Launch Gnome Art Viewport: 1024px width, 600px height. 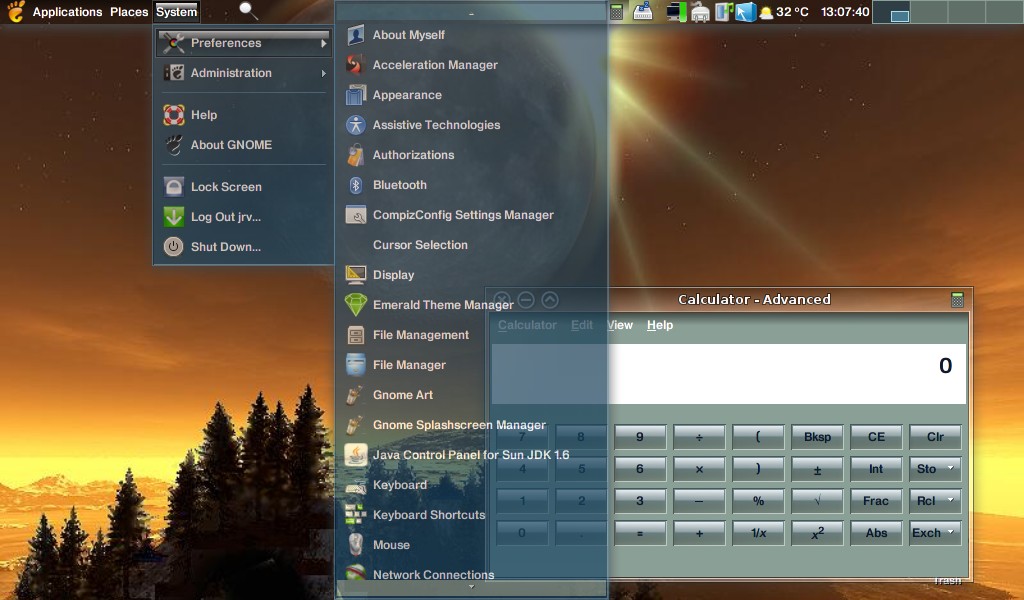point(470,395)
